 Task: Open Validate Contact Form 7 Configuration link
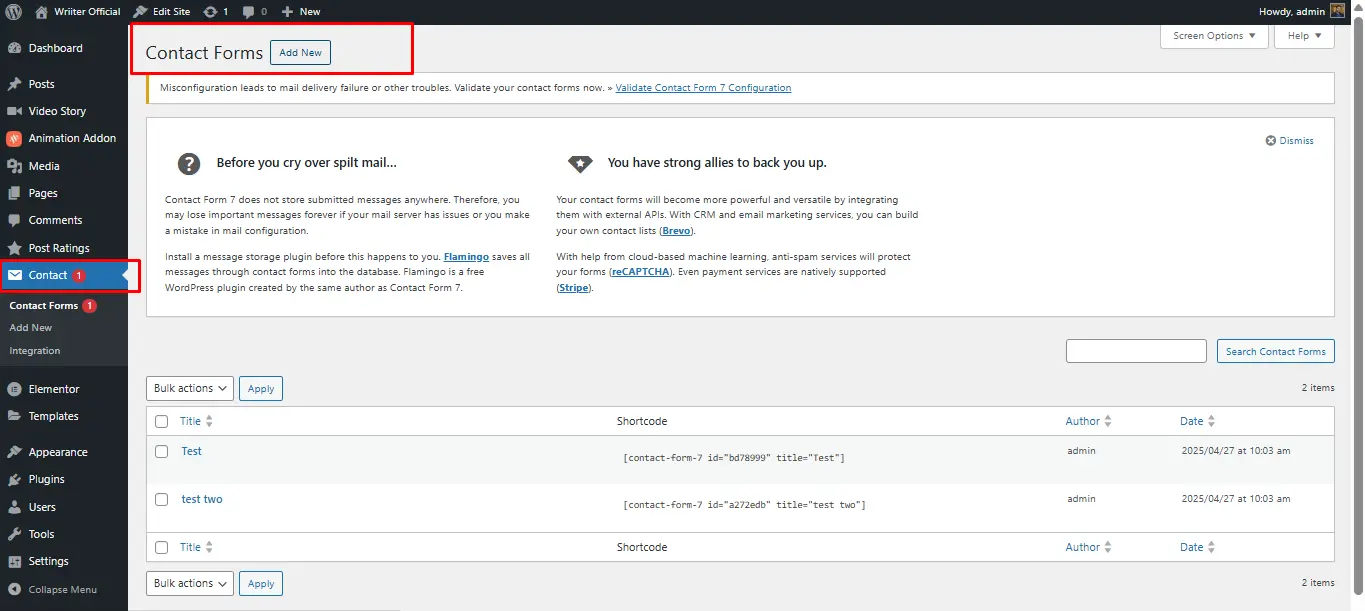[x=703, y=88]
